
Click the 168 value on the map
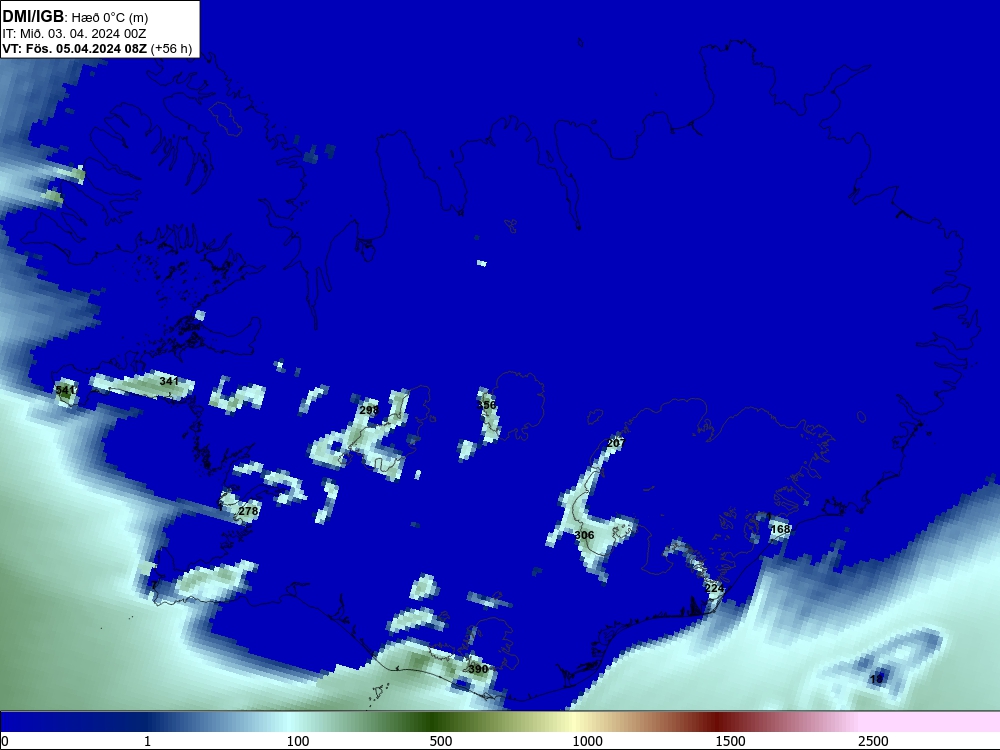780,529
